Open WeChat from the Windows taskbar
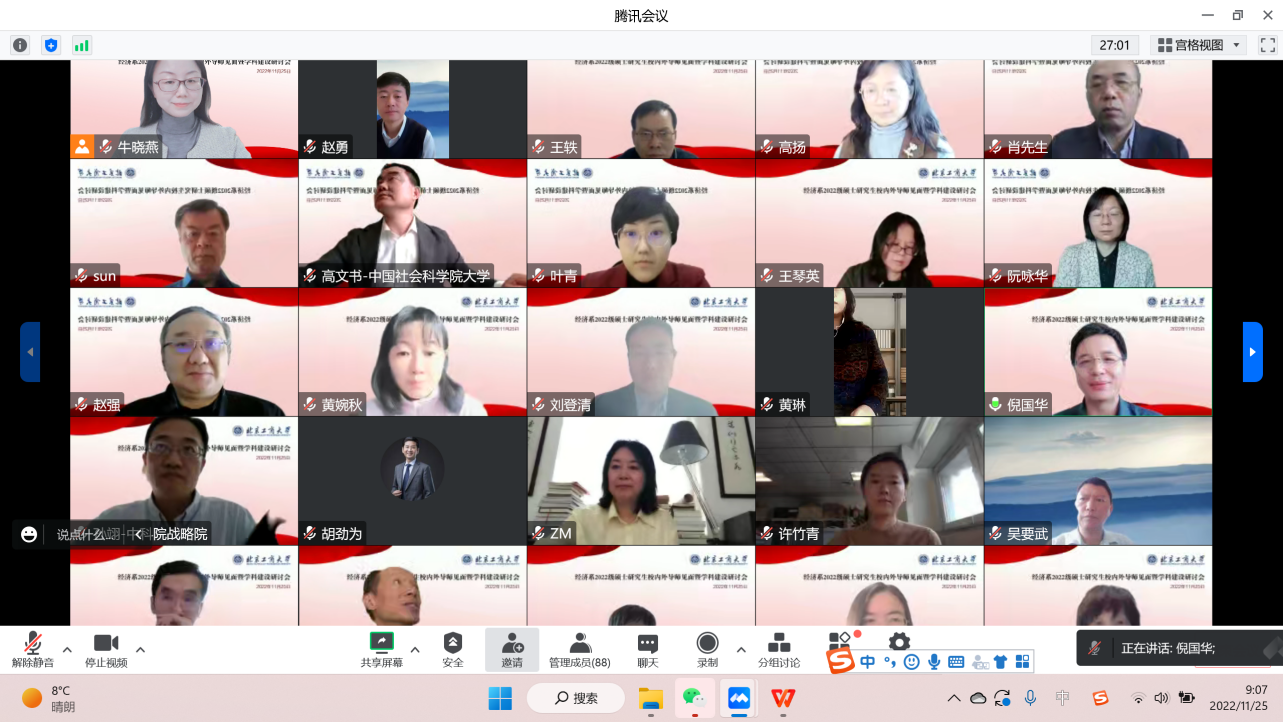This screenshot has width=1283, height=722. [x=693, y=697]
